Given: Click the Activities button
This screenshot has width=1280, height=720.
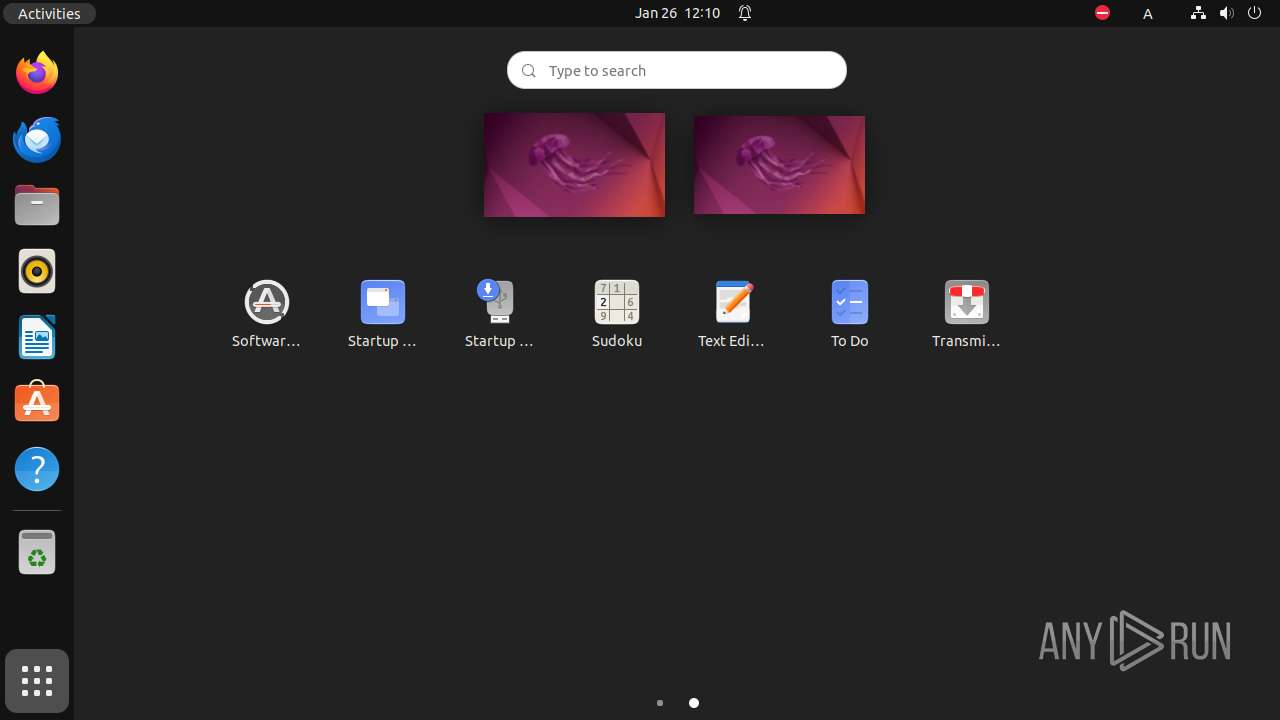Looking at the screenshot, I should click(49, 13).
